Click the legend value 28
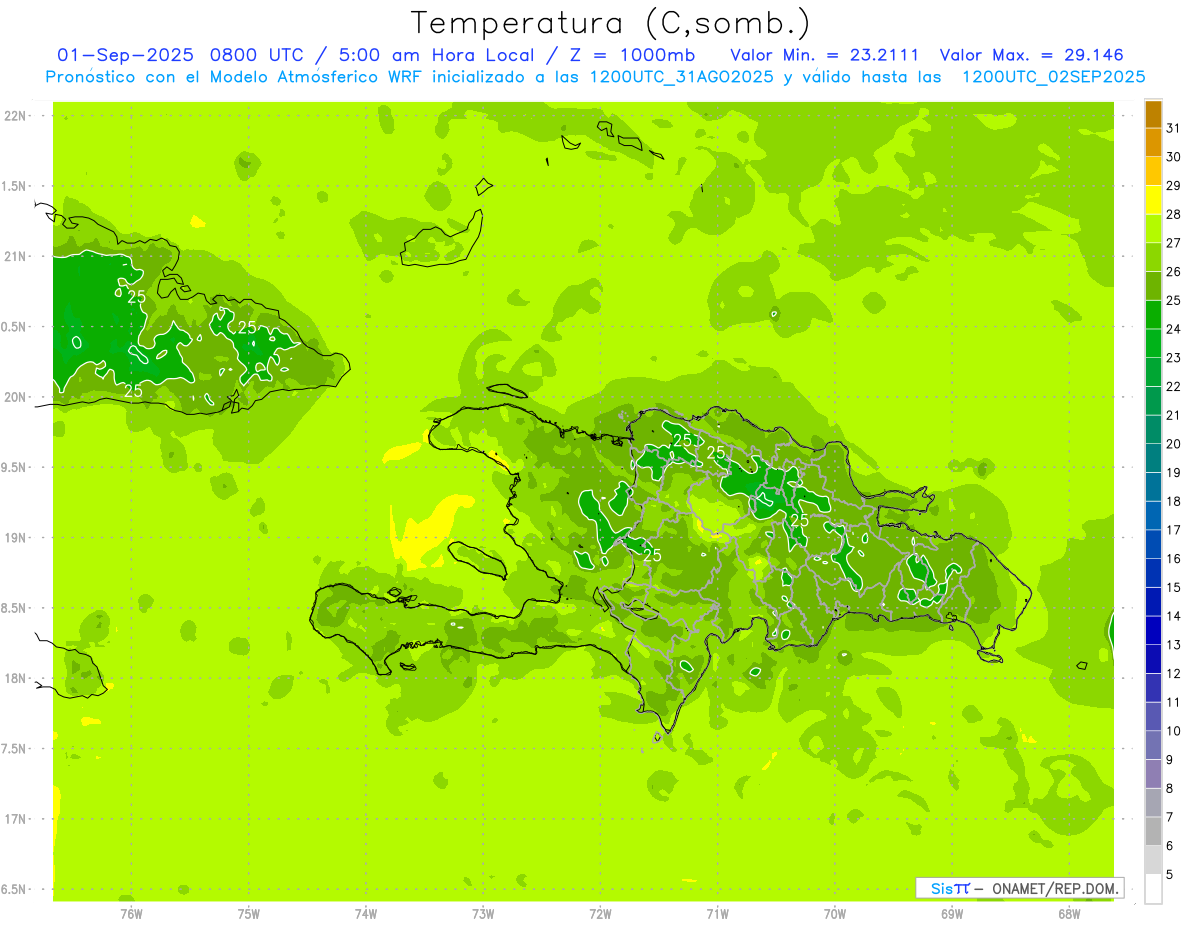The height and width of the screenshot is (927, 1200). (x=1174, y=214)
